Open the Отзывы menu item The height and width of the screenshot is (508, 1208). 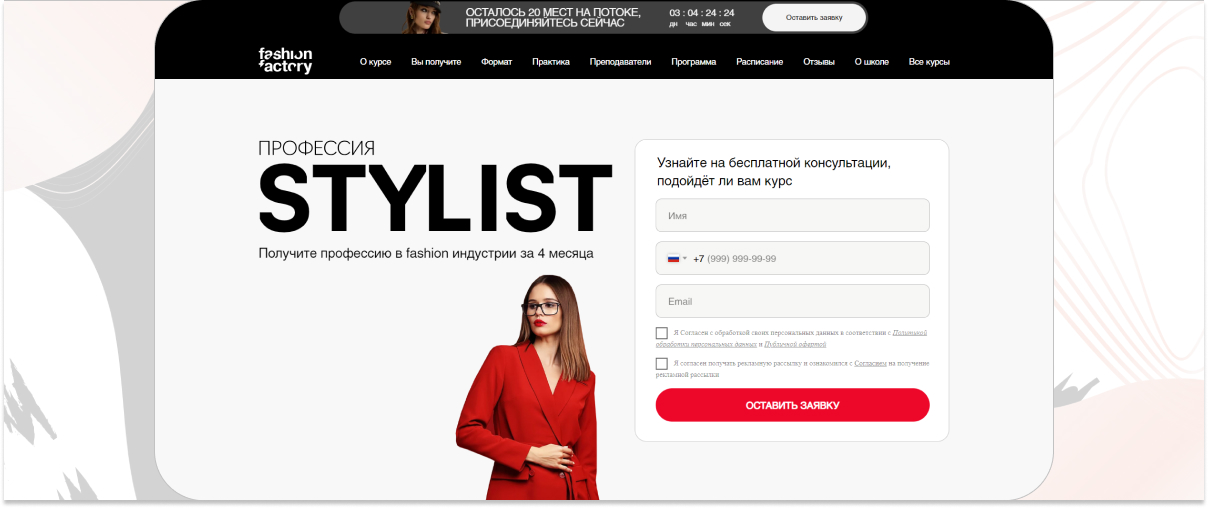[x=819, y=62]
